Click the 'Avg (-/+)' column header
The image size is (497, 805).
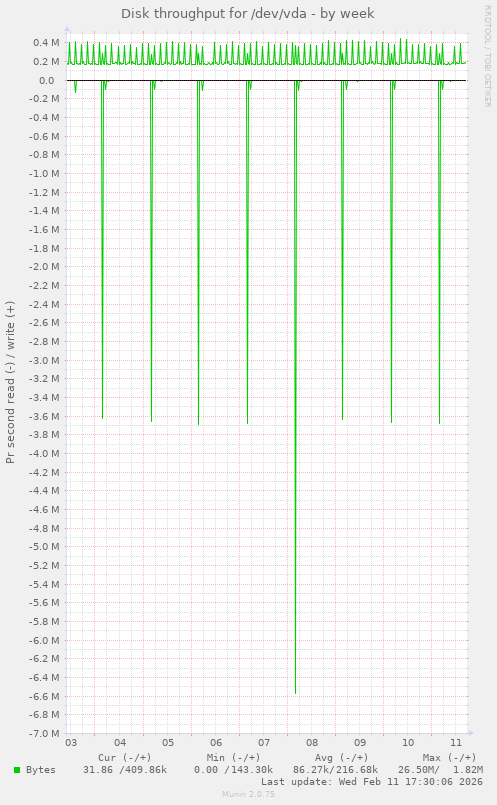point(342,758)
